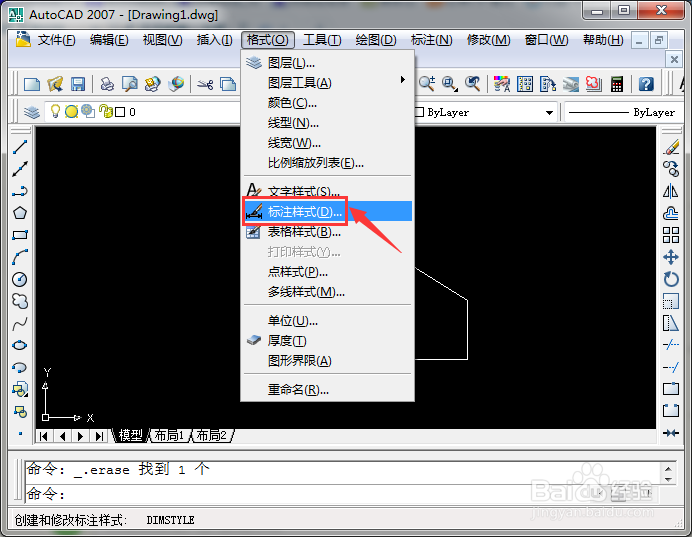692x537 pixels.
Task: Click the Cut scissors toolbar icon
Action: point(205,84)
